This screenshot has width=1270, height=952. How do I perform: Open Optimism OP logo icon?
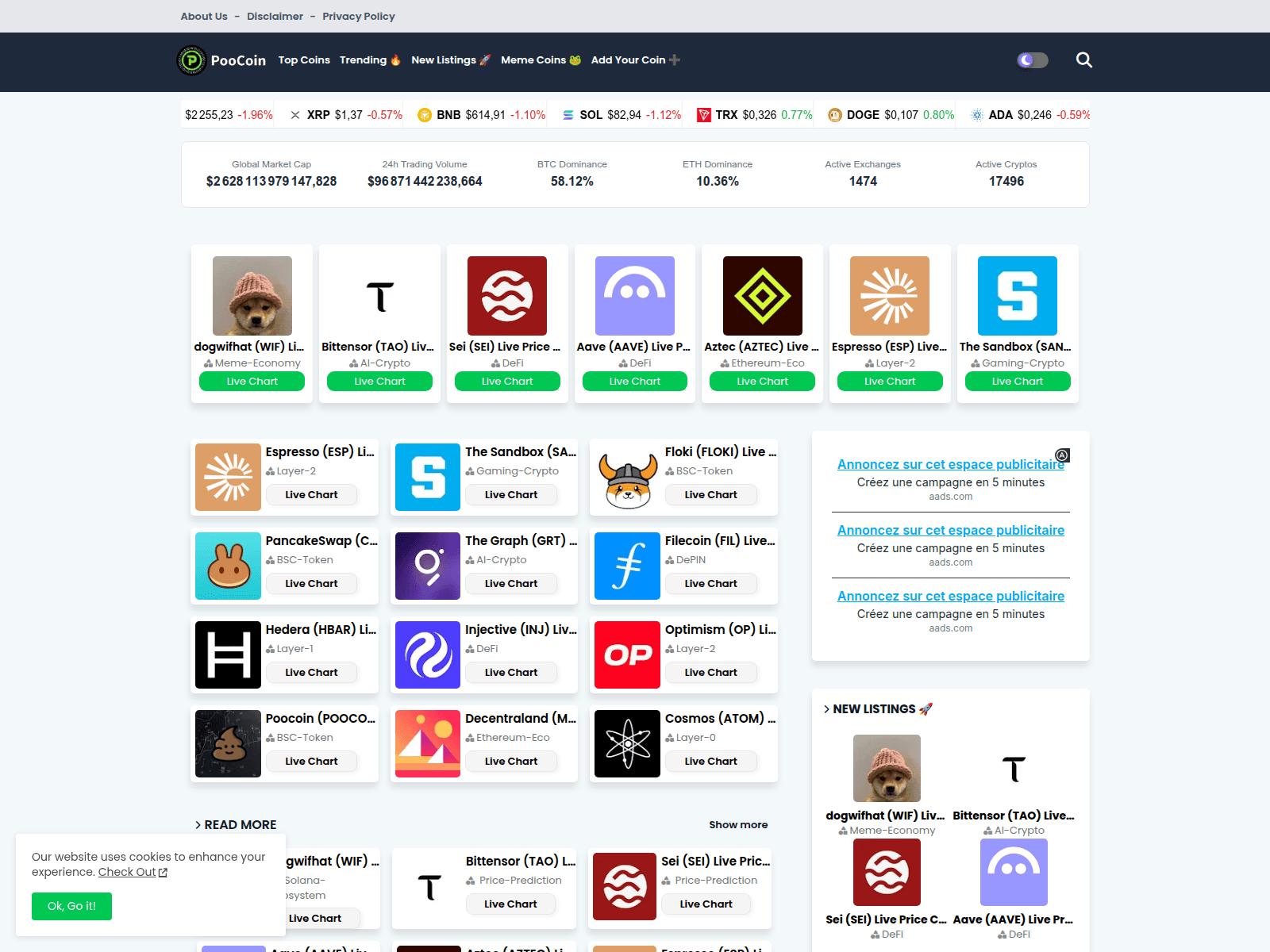tap(628, 654)
